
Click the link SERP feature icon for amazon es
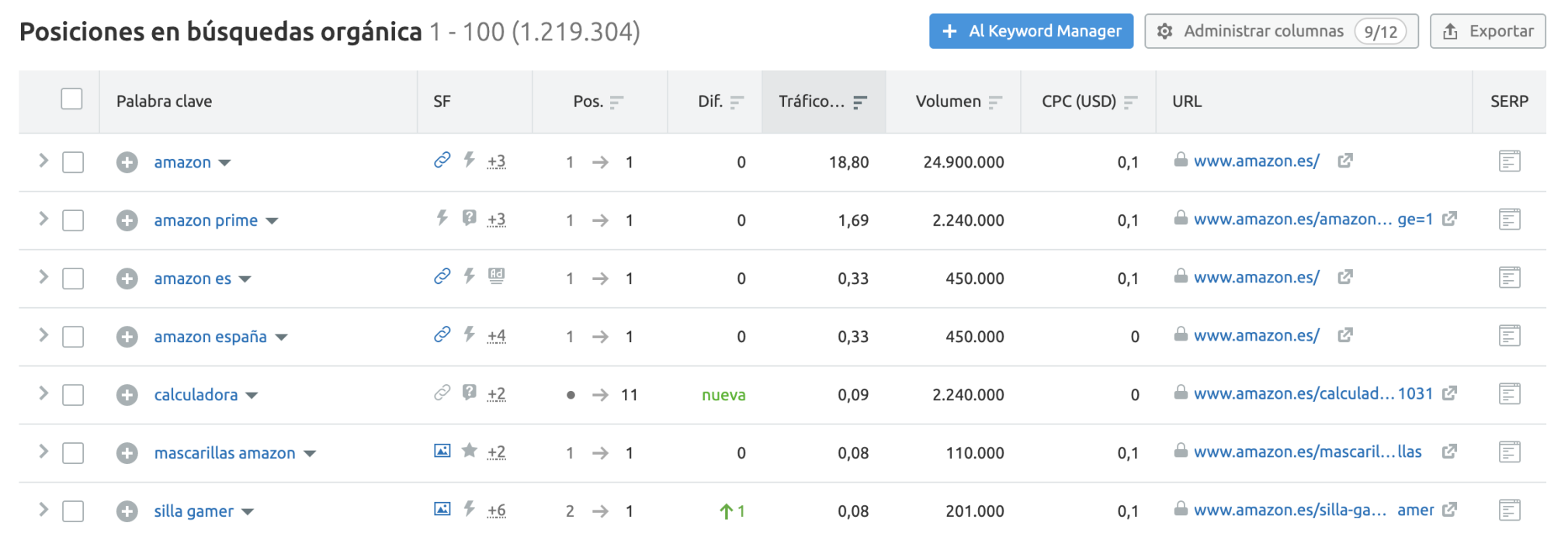coord(442,276)
